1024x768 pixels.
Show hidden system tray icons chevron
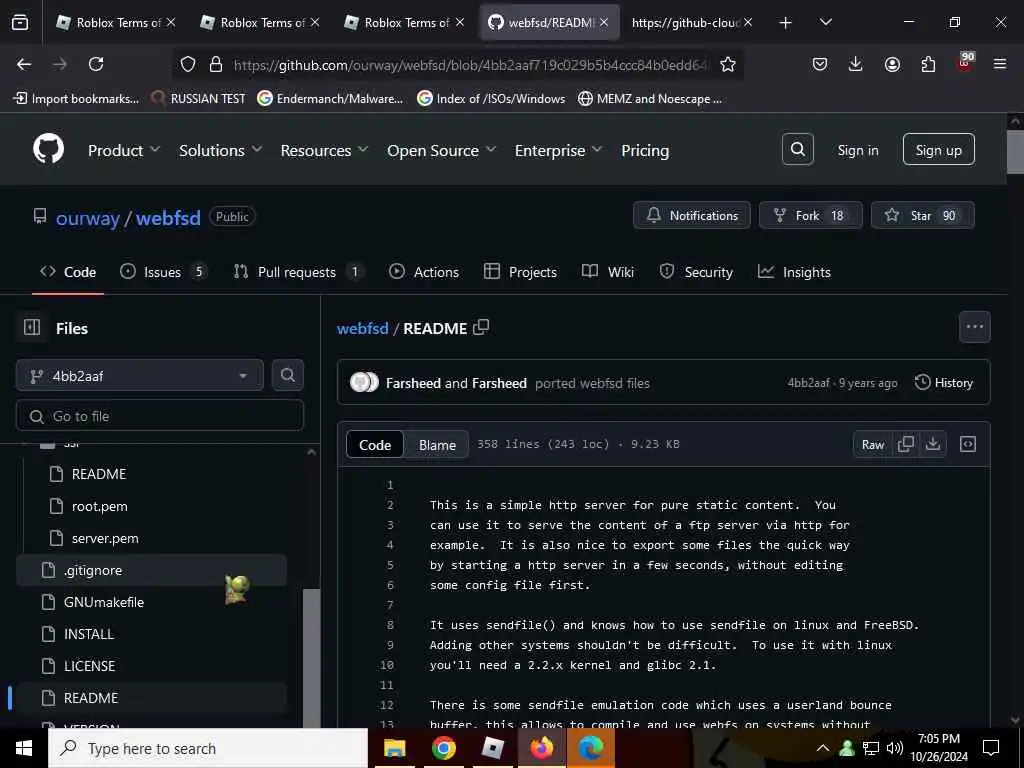pyautogui.click(x=823, y=748)
